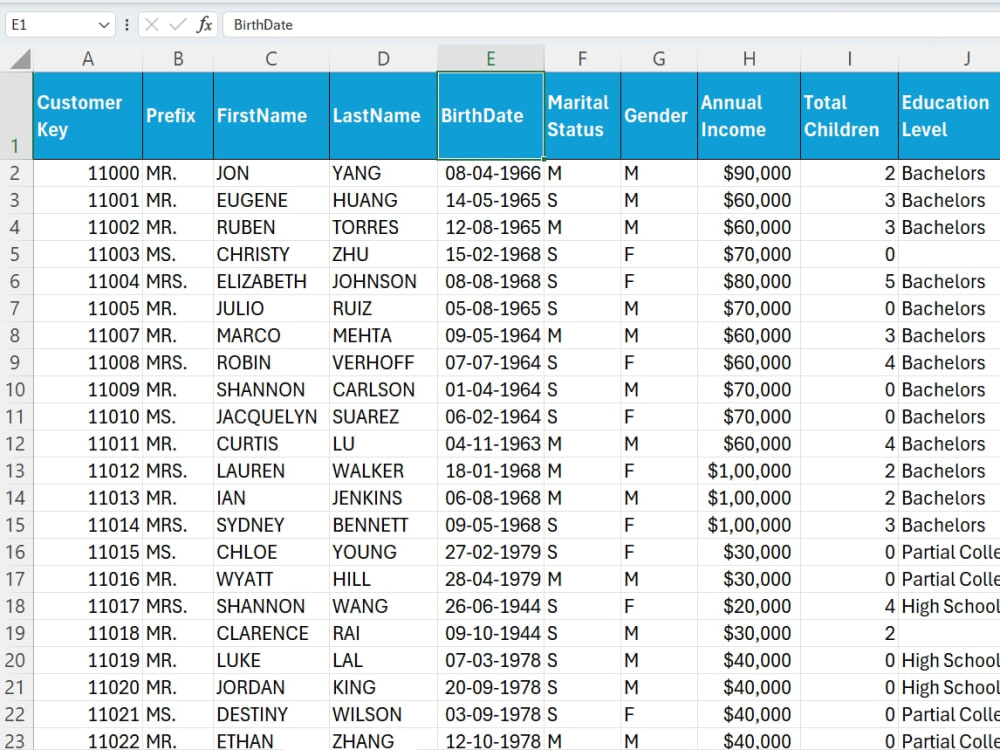Click the Select All corner triangle

click(20, 59)
